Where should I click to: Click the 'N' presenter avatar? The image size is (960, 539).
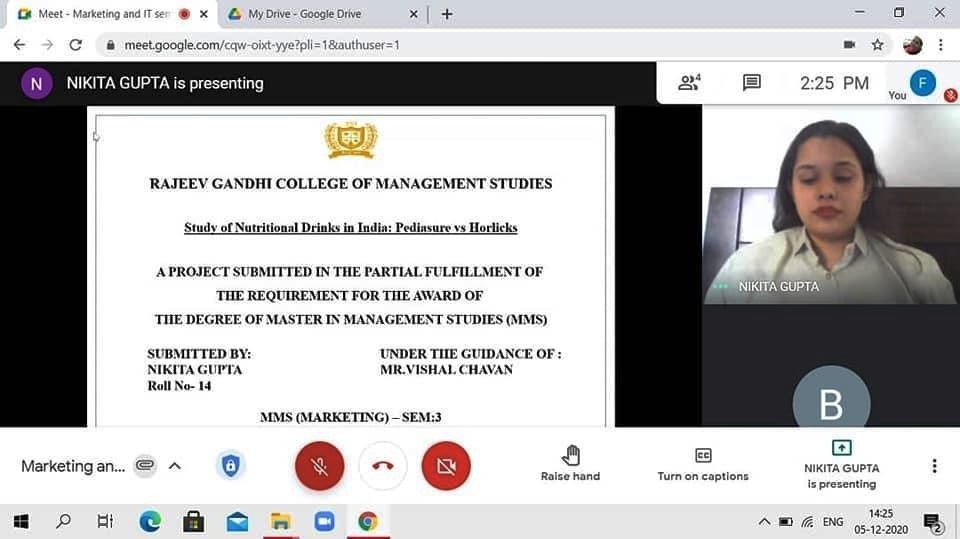pos(36,83)
